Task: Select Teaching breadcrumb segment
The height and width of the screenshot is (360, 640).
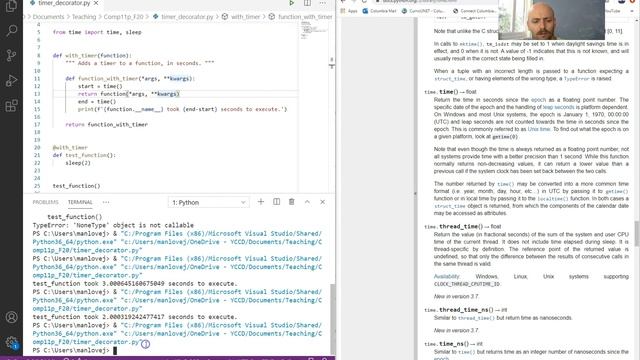Action: click(x=84, y=17)
